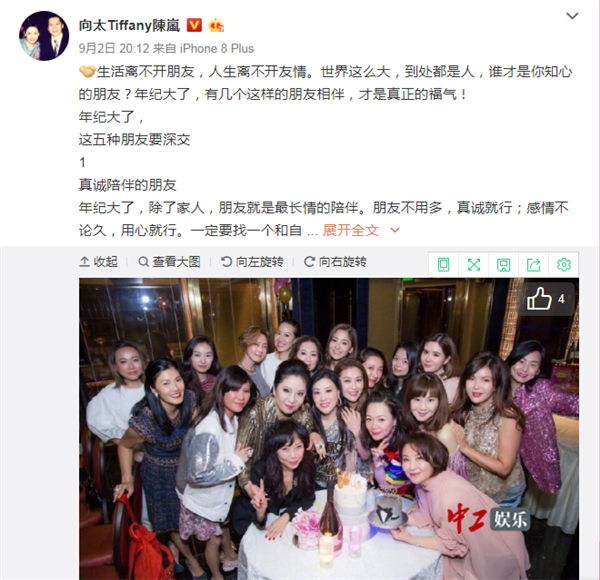Click the 9月2日 20:12 timestamp
This screenshot has width=600, height=580.
coord(114,49)
